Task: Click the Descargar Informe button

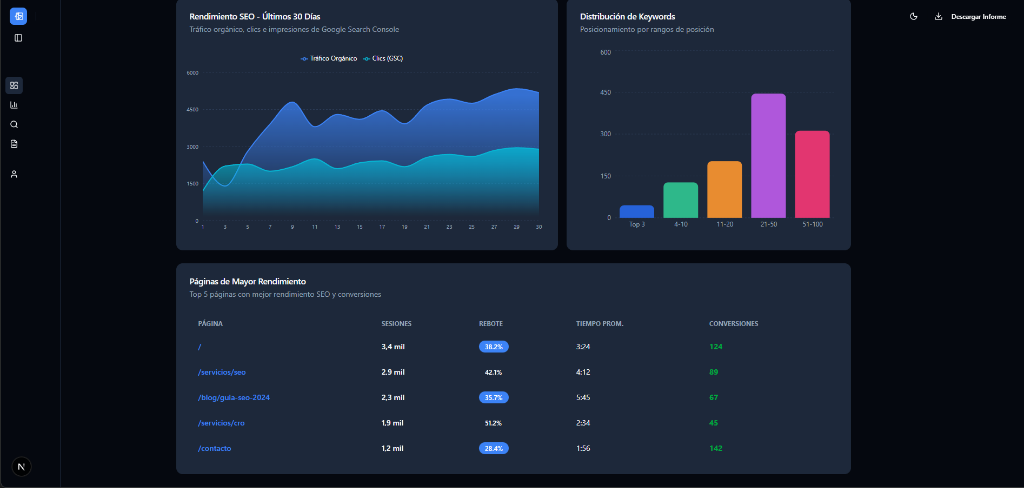Action: coord(970,17)
